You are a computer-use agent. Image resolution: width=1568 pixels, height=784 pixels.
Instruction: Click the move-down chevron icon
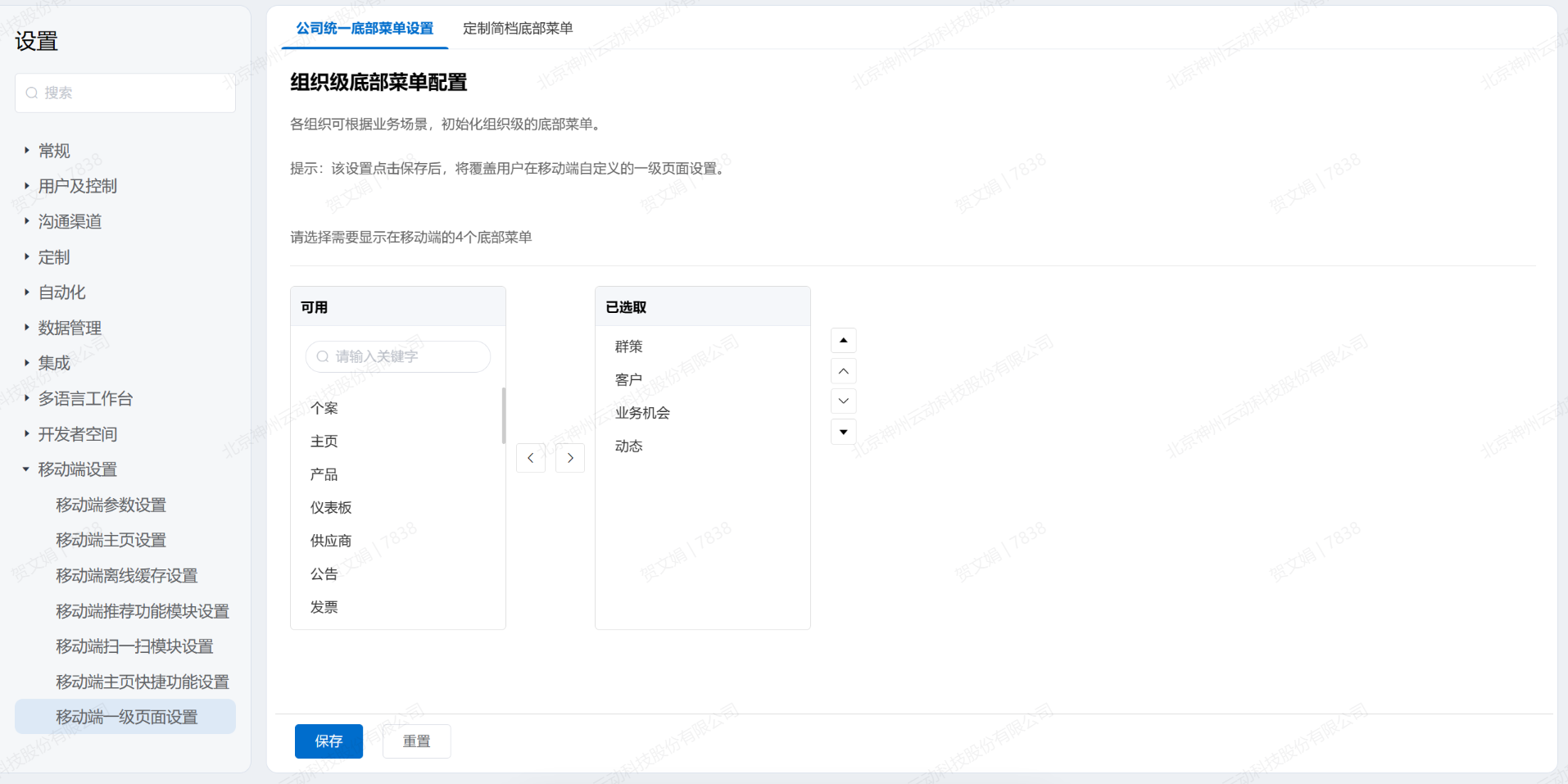843,401
